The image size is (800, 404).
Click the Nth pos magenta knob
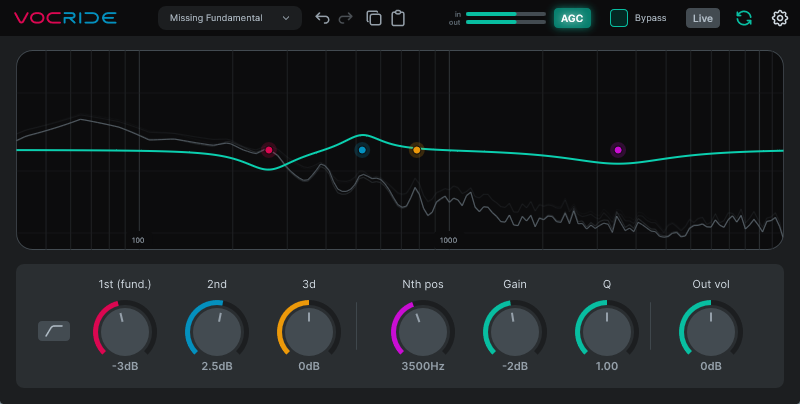pos(423,331)
